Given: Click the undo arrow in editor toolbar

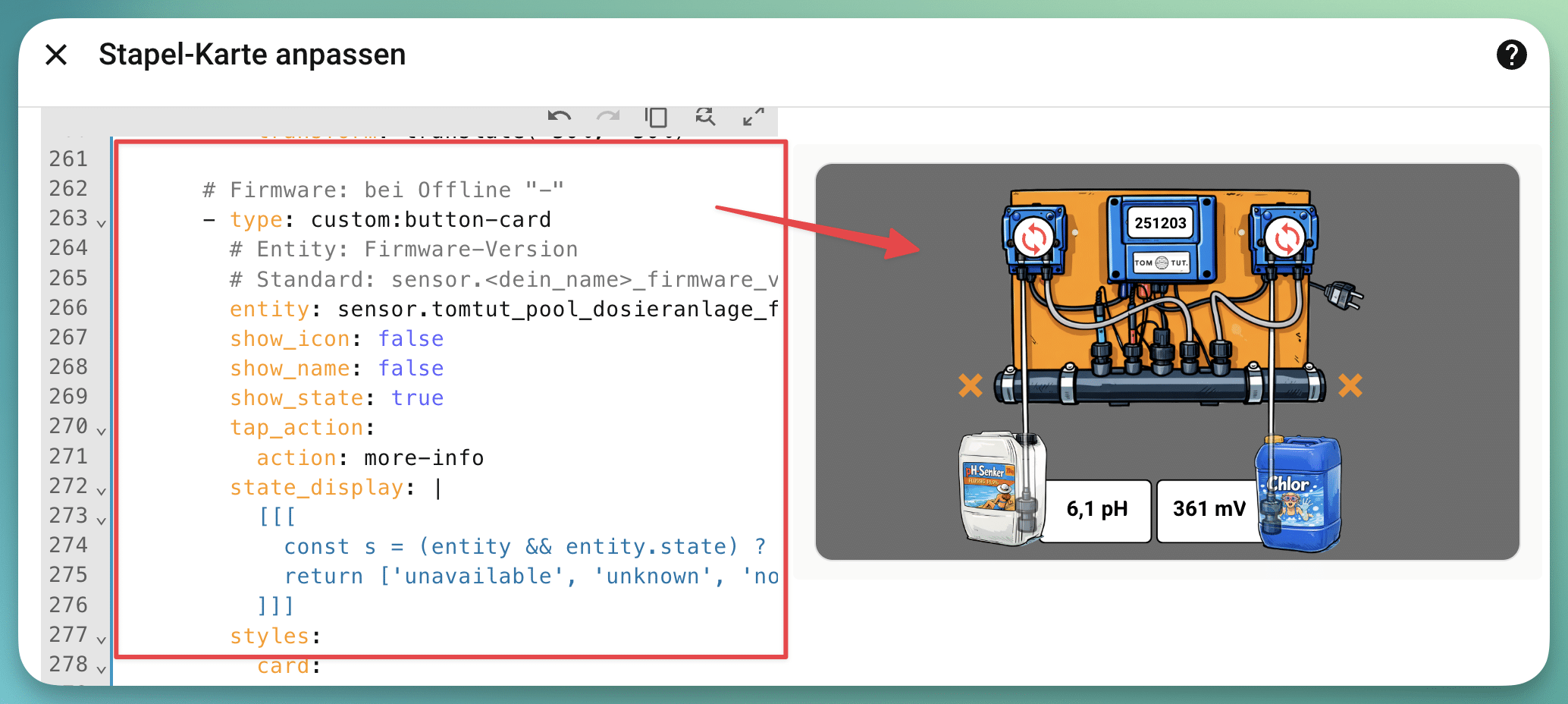Looking at the screenshot, I should pos(560,117).
